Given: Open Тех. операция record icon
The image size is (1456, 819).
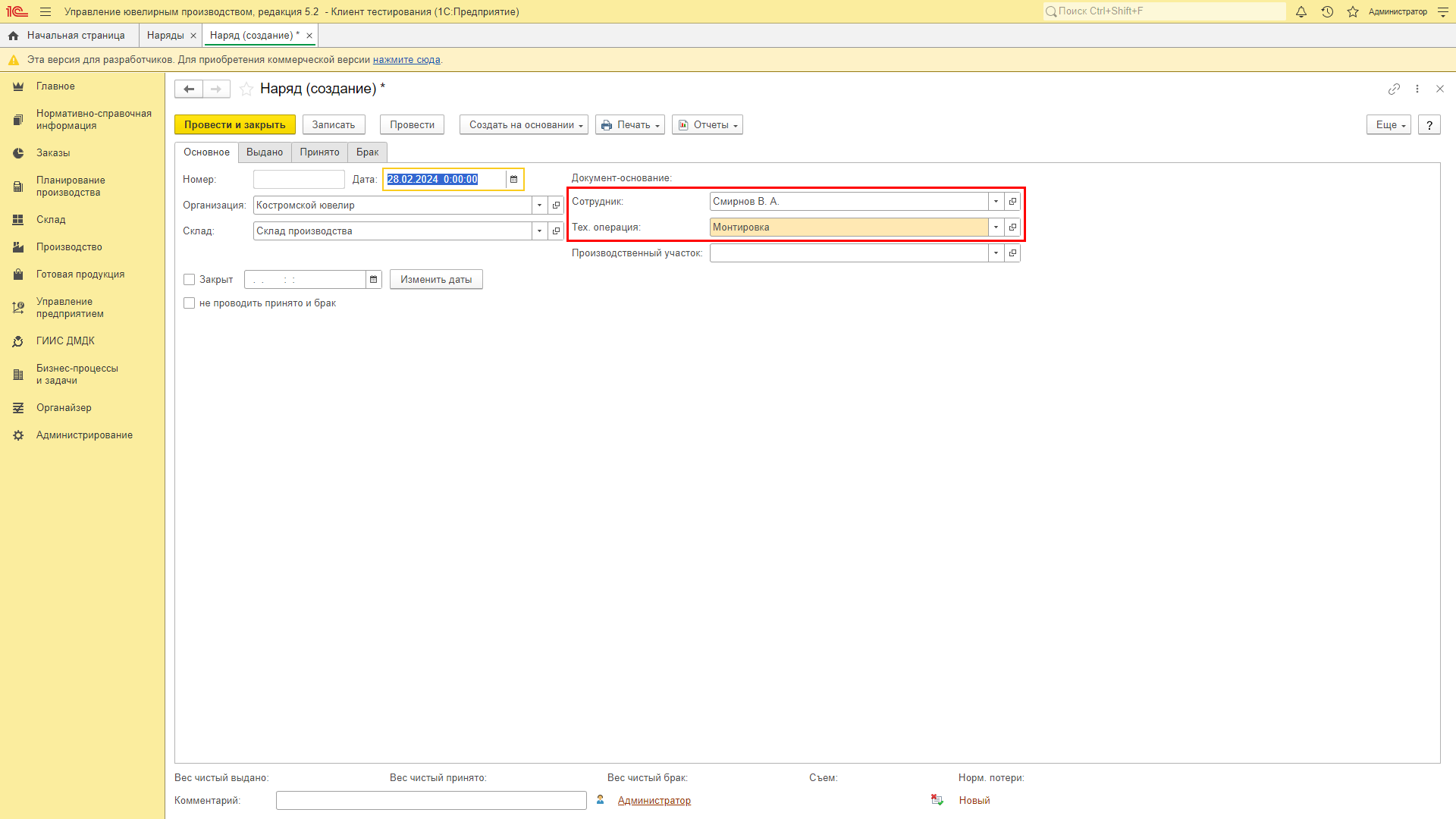Looking at the screenshot, I should tap(1012, 227).
